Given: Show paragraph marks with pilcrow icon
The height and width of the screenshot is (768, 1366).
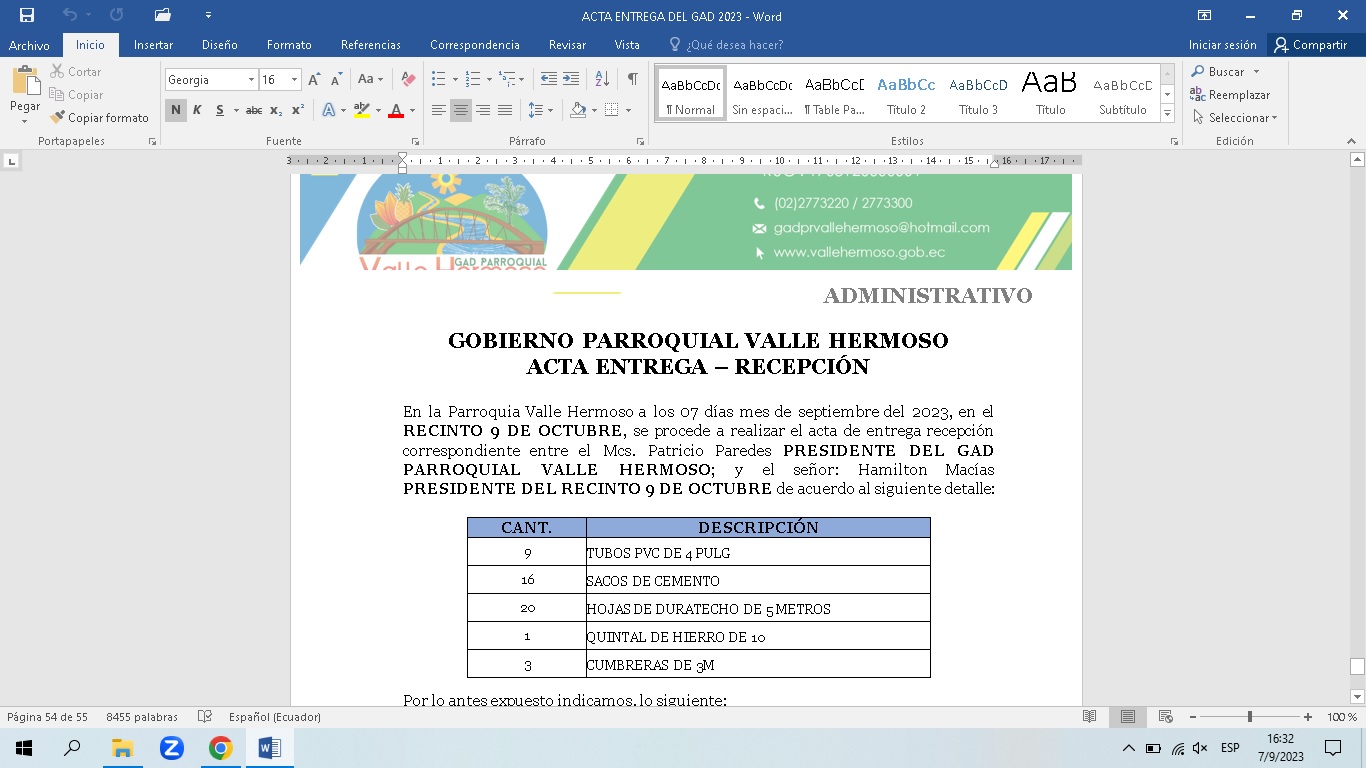Looking at the screenshot, I should pyautogui.click(x=632, y=79).
